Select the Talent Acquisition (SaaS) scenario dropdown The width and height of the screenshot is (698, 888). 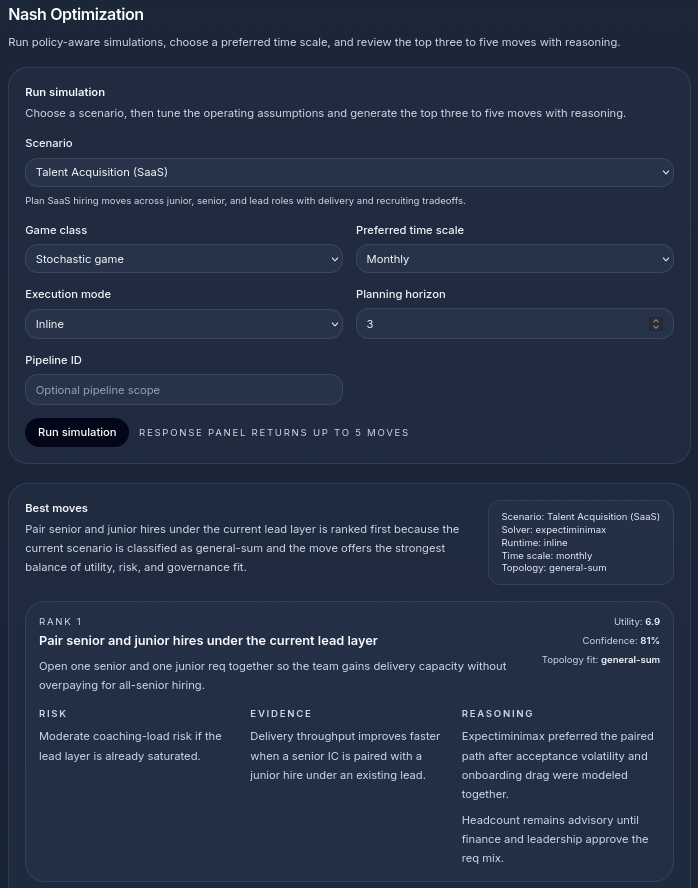[349, 172]
